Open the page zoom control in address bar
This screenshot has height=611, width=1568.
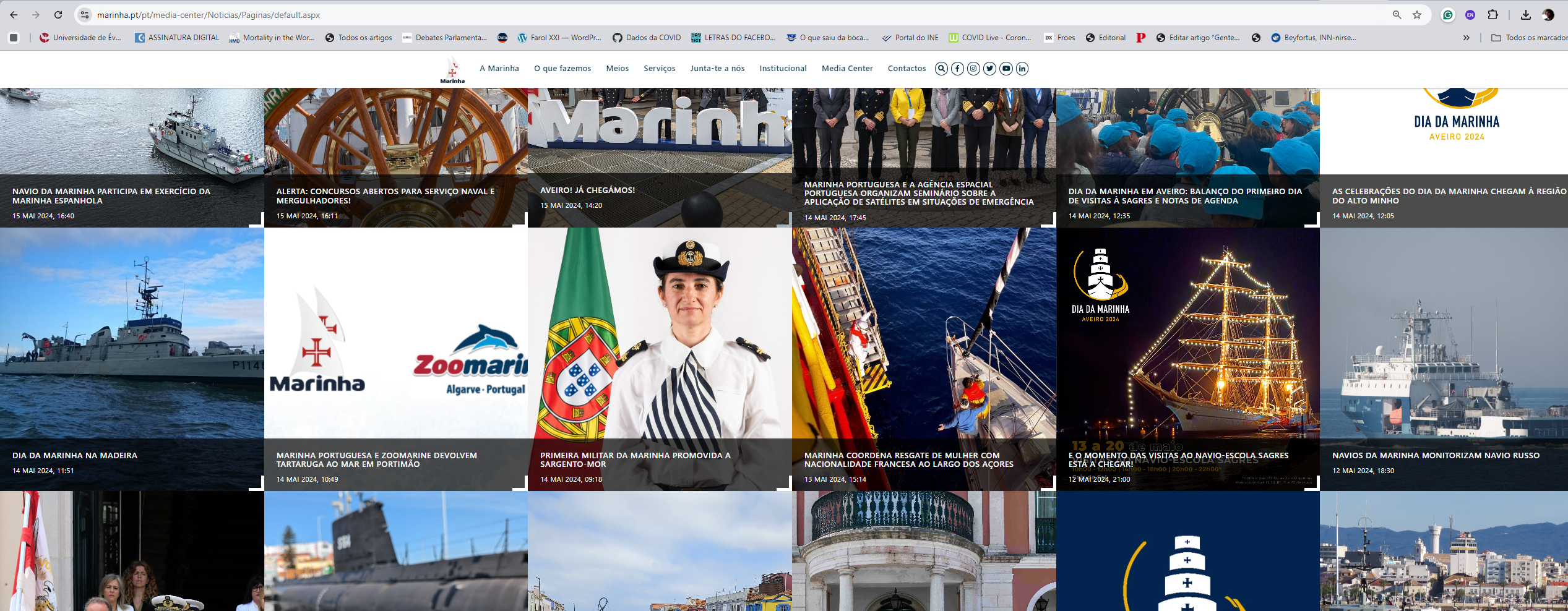pyautogui.click(x=1397, y=15)
